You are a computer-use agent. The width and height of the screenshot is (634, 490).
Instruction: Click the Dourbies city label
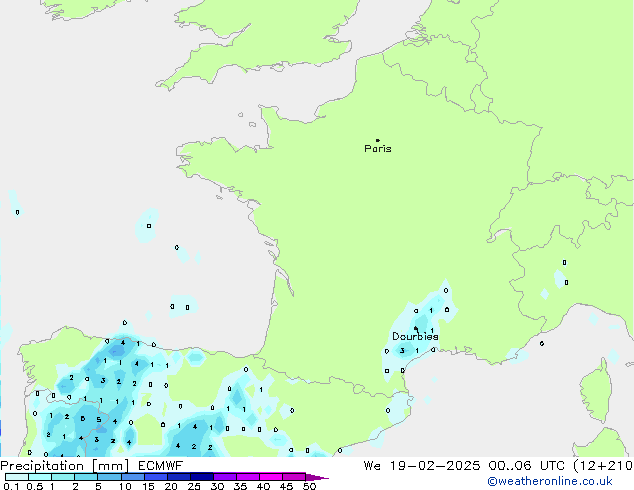415,336
